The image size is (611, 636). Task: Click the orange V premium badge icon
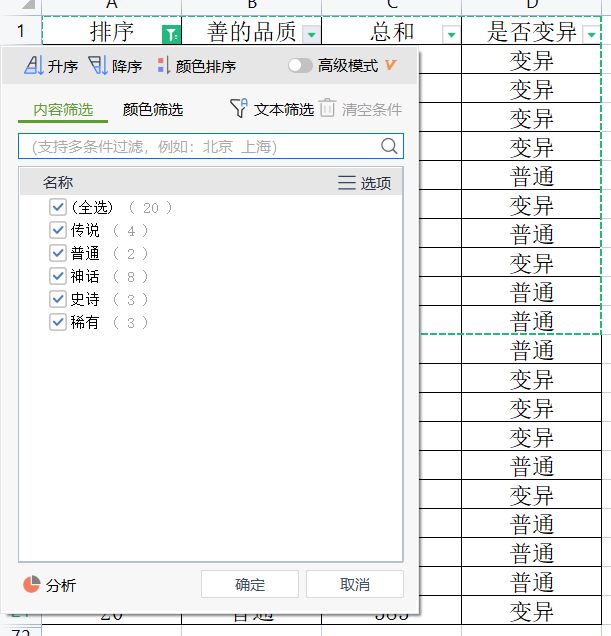(x=390, y=65)
